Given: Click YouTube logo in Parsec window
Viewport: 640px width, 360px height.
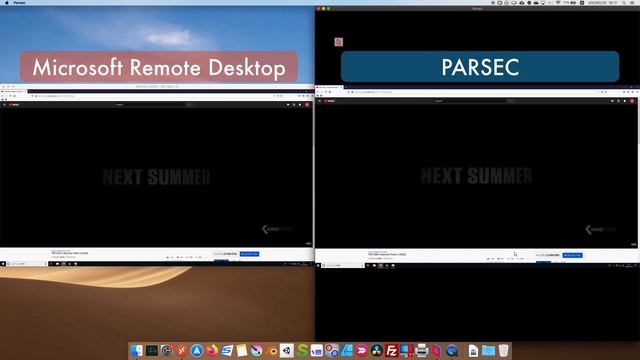Looking at the screenshot, I should 330,100.
